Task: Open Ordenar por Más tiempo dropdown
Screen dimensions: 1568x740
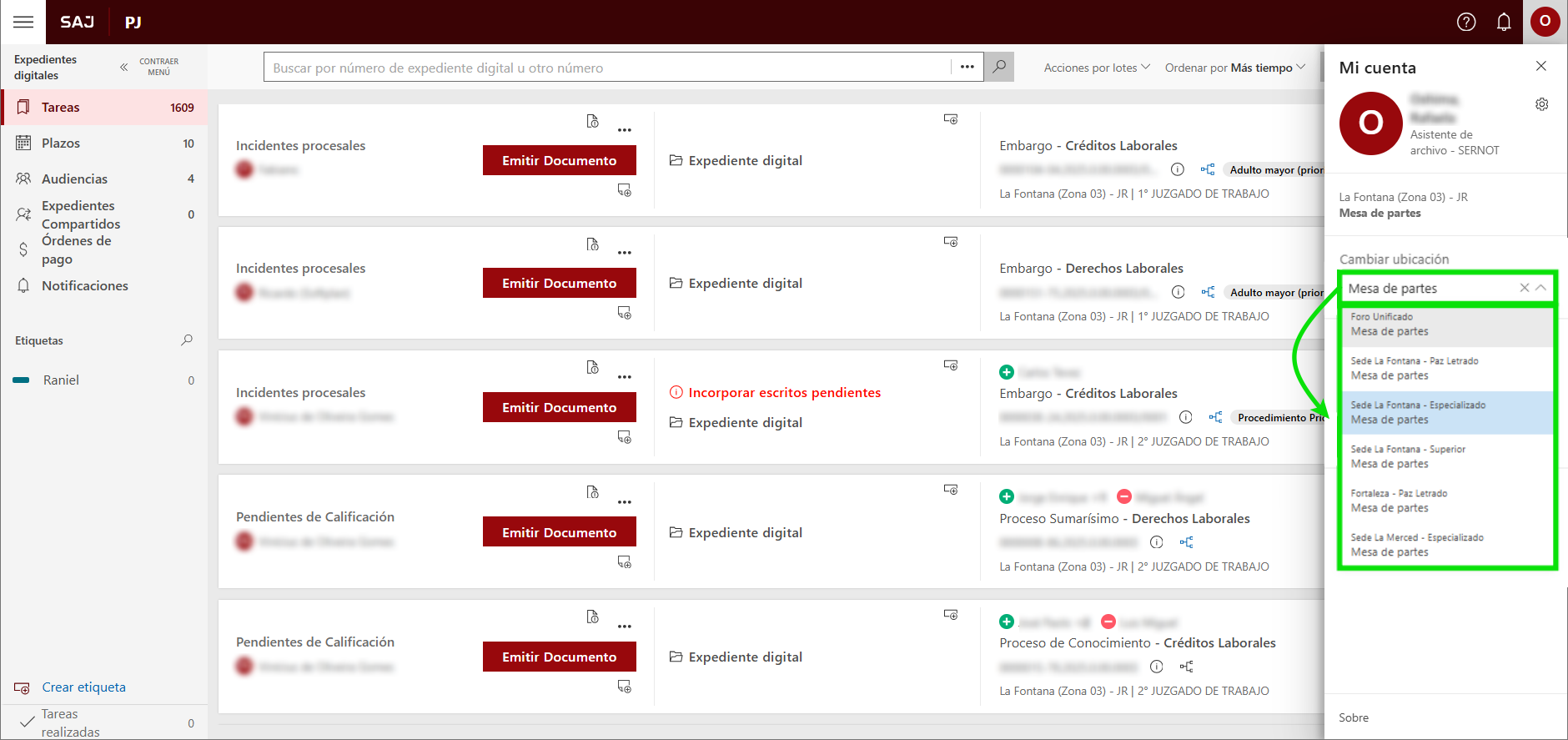Action: click(1234, 68)
